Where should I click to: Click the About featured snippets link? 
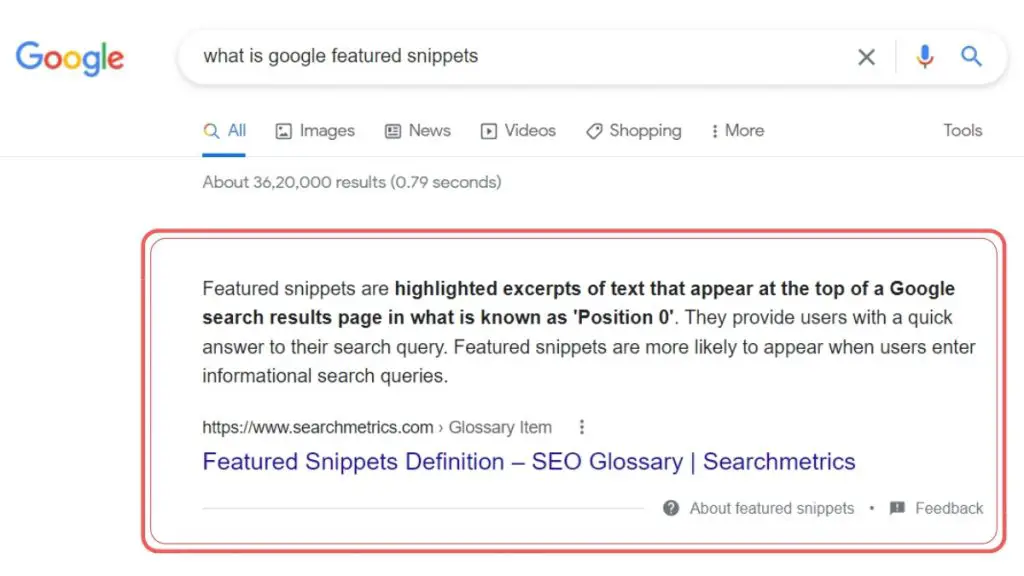pyautogui.click(x=771, y=508)
